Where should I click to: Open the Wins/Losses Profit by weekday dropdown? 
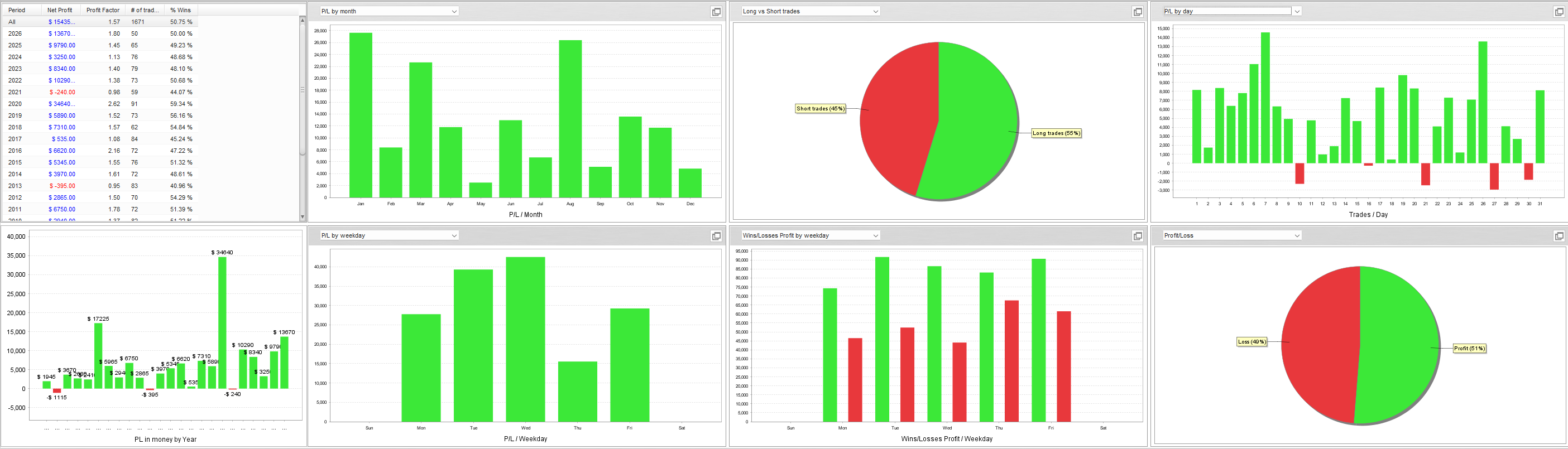(810, 235)
